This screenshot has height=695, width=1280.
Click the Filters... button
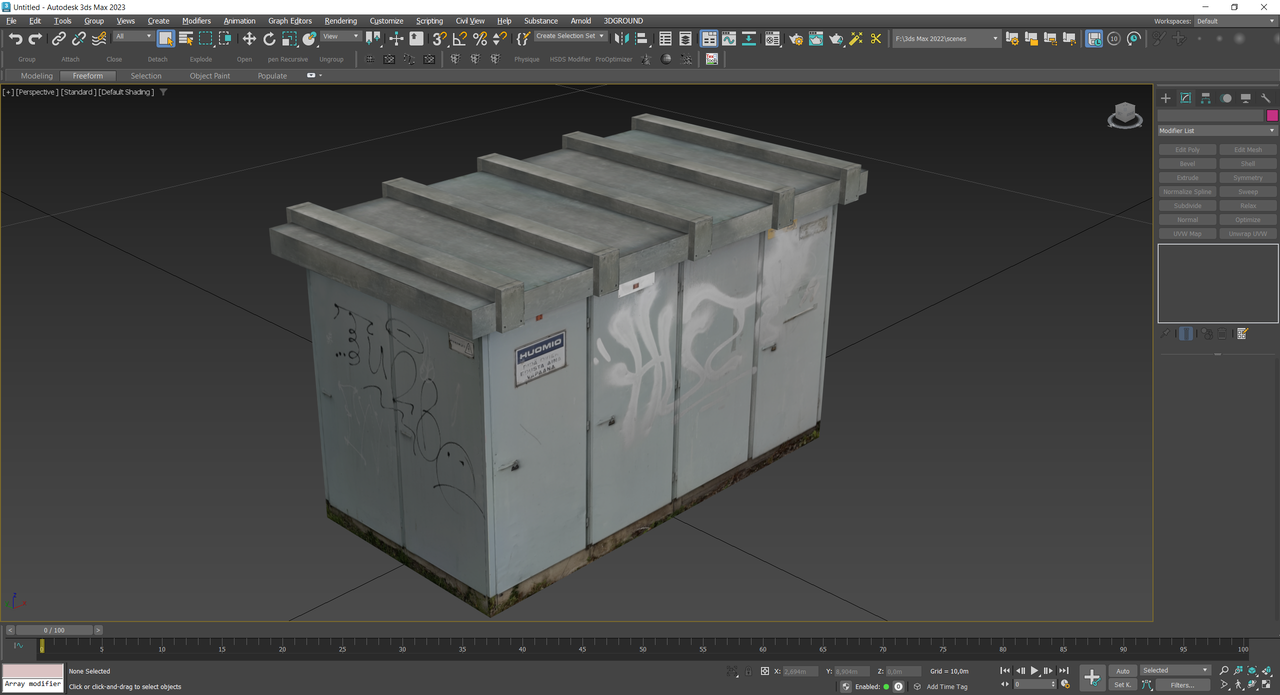[1182, 685]
